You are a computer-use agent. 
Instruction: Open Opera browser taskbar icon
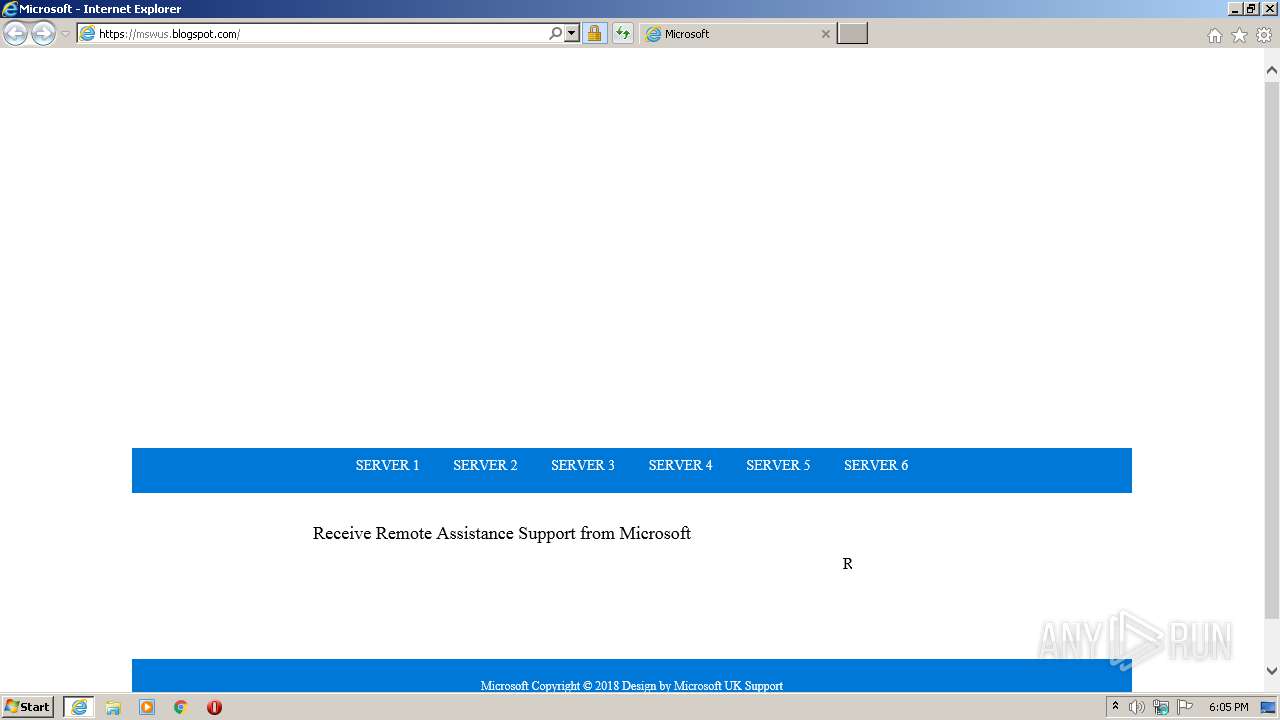[214, 707]
